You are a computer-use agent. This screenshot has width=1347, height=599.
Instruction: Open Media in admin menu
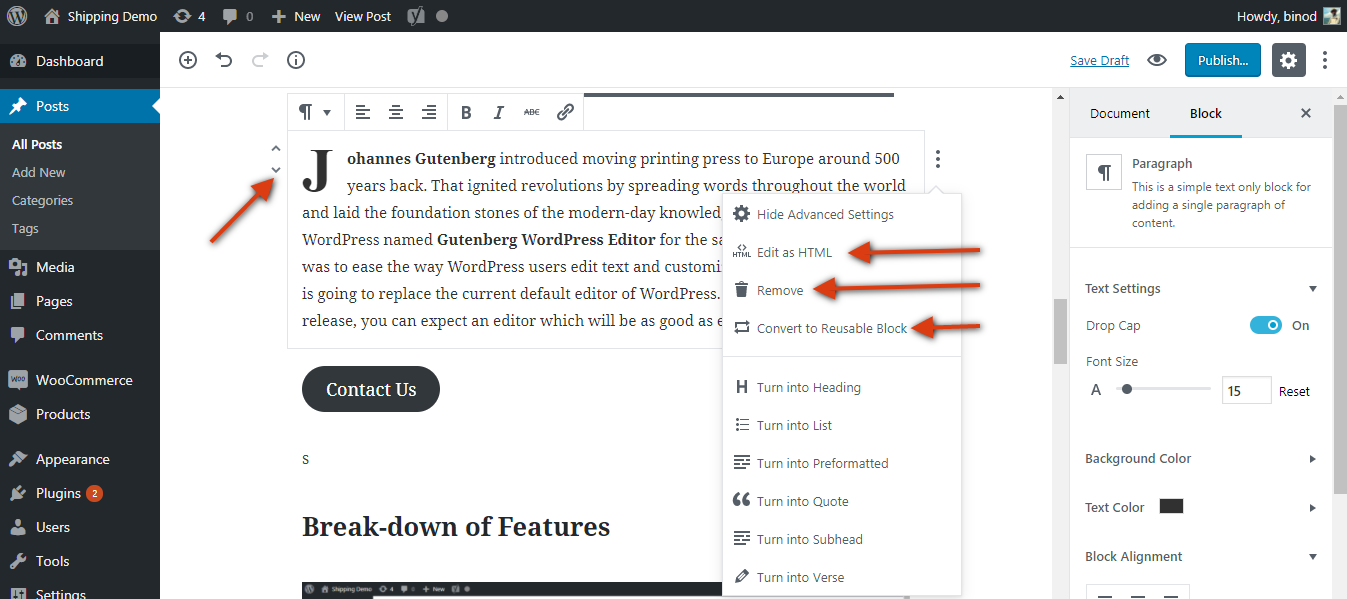tap(80, 267)
